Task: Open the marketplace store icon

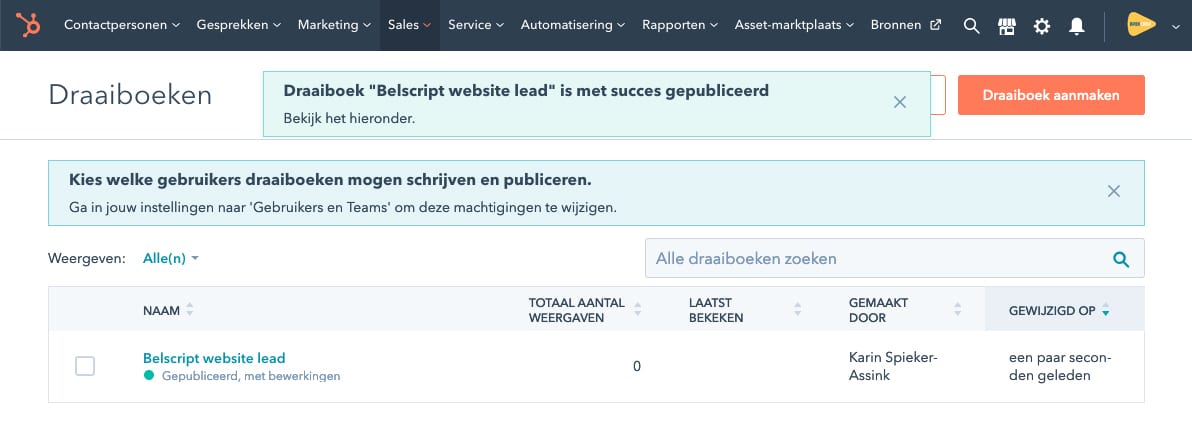Action: pos(1007,26)
